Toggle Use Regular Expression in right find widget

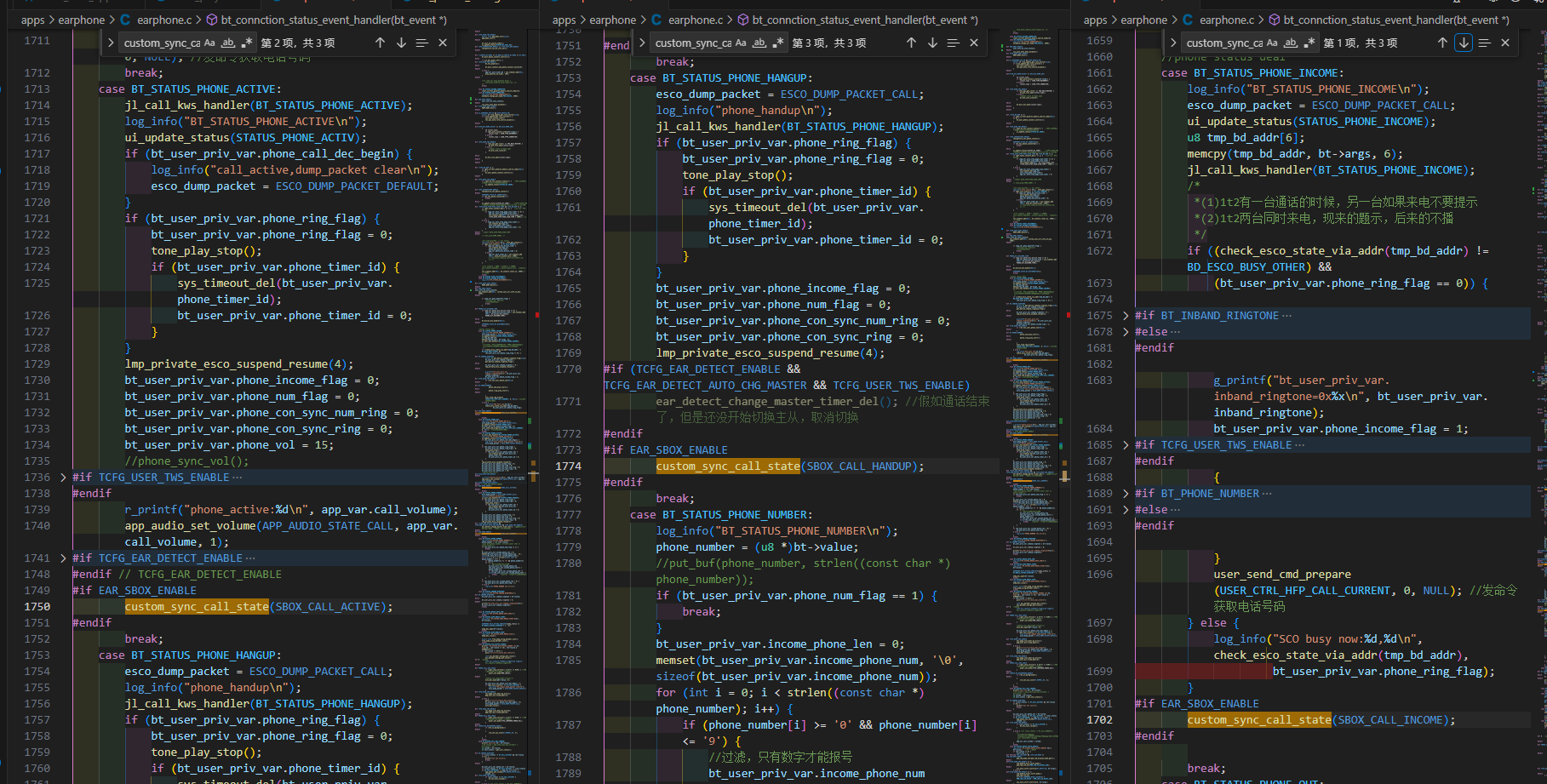coord(1309,43)
